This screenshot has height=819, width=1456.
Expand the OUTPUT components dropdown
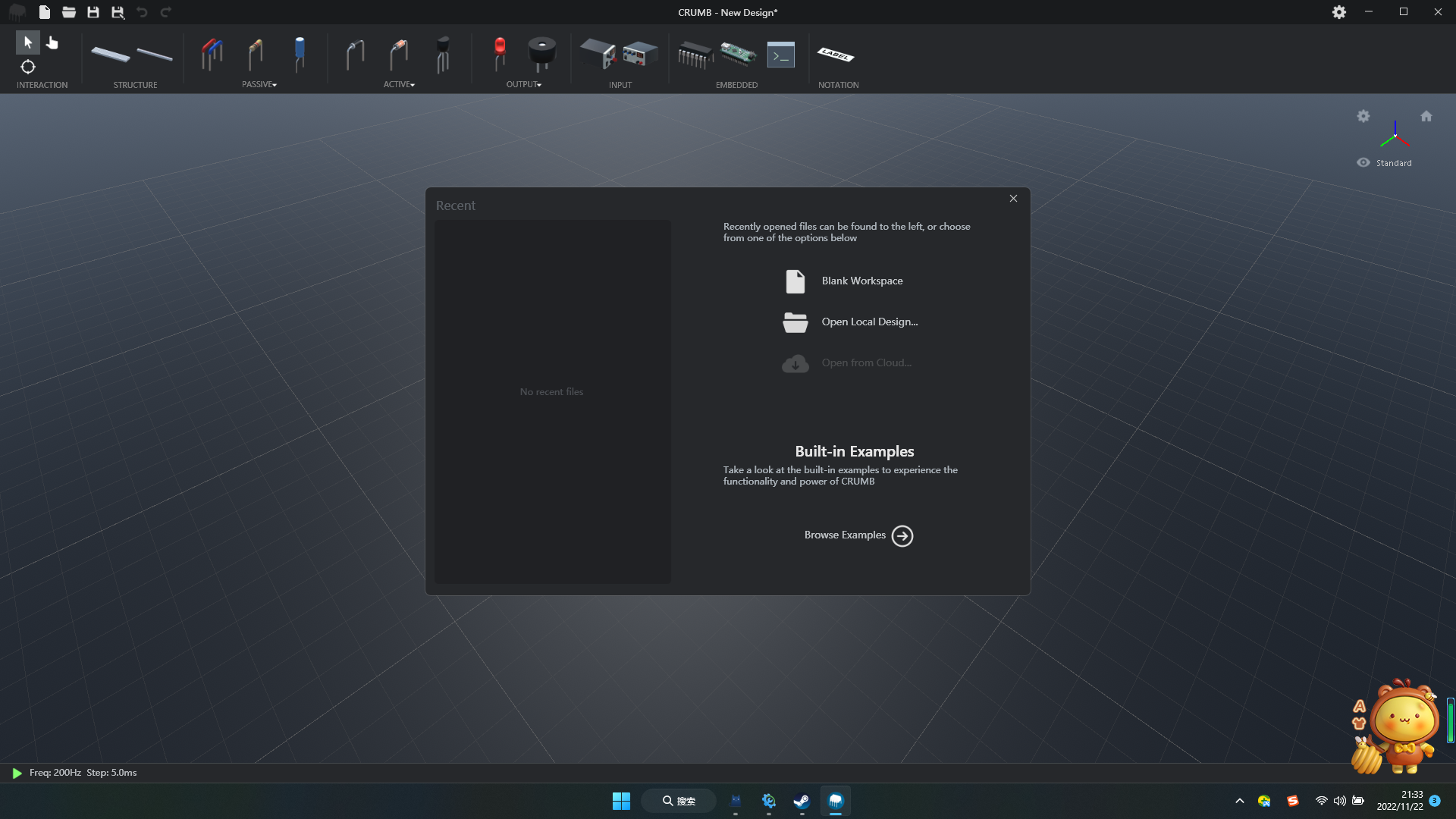coord(524,85)
